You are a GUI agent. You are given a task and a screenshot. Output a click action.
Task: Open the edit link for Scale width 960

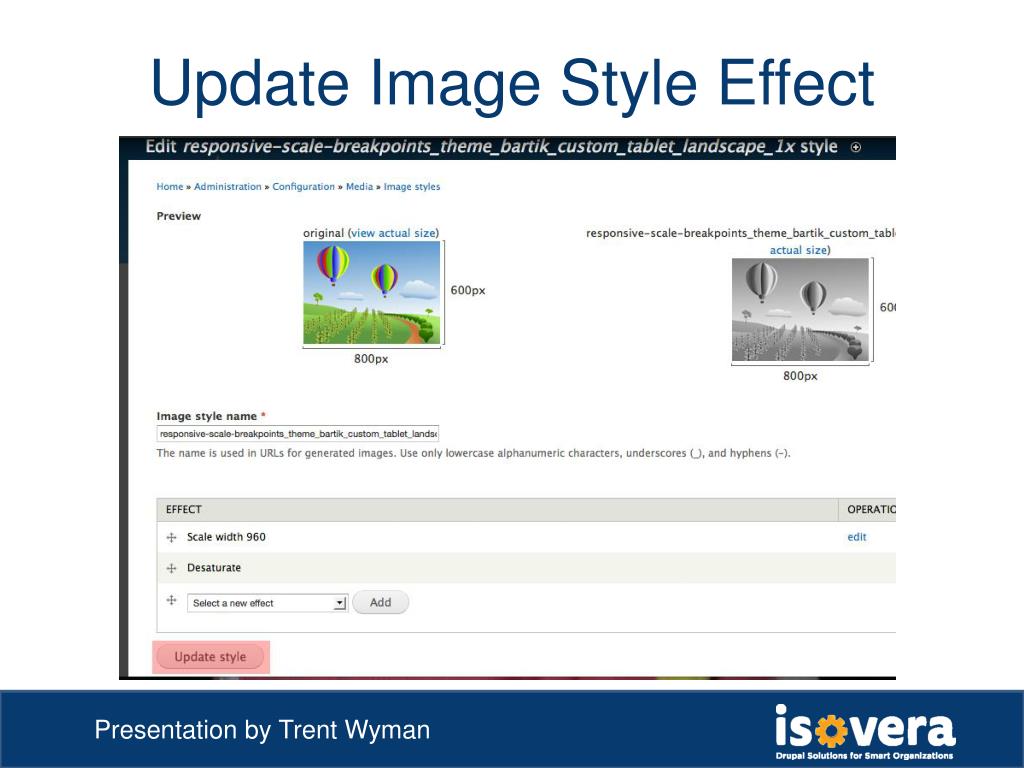857,537
